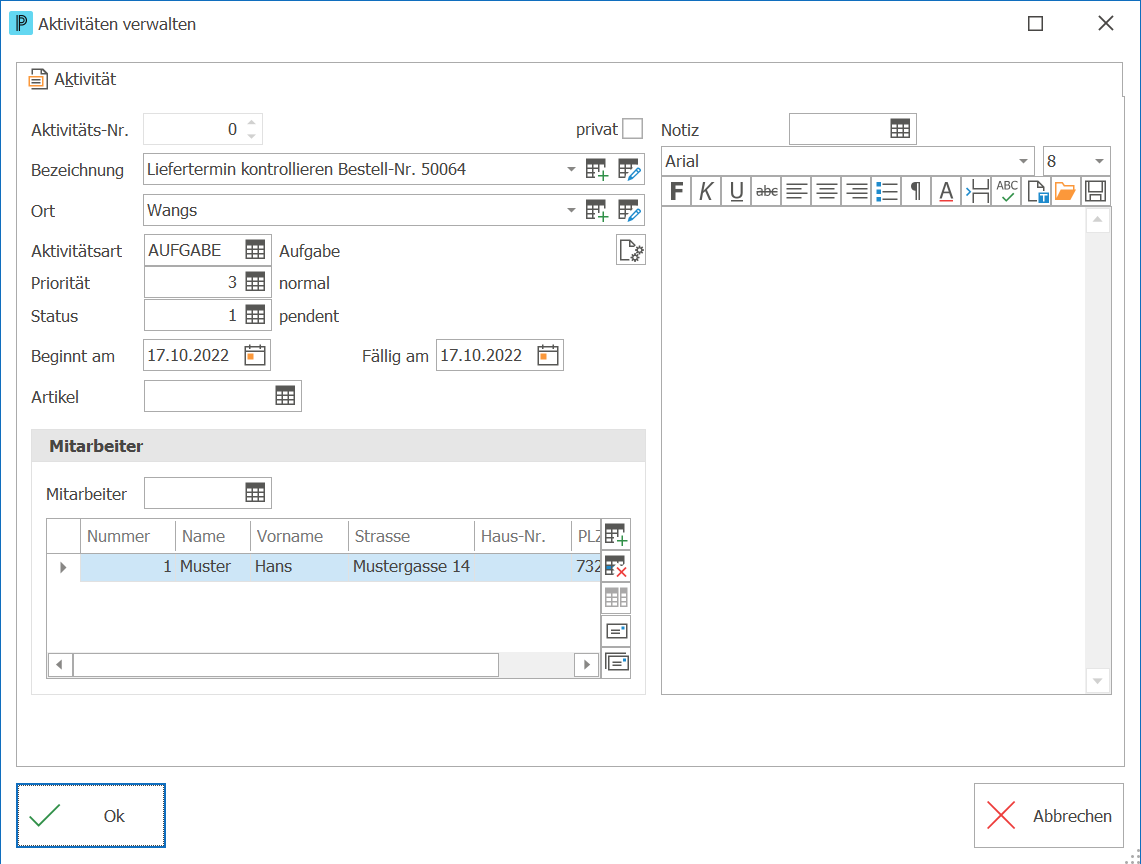
Task: Open Priorität lookup table
Action: (x=255, y=282)
